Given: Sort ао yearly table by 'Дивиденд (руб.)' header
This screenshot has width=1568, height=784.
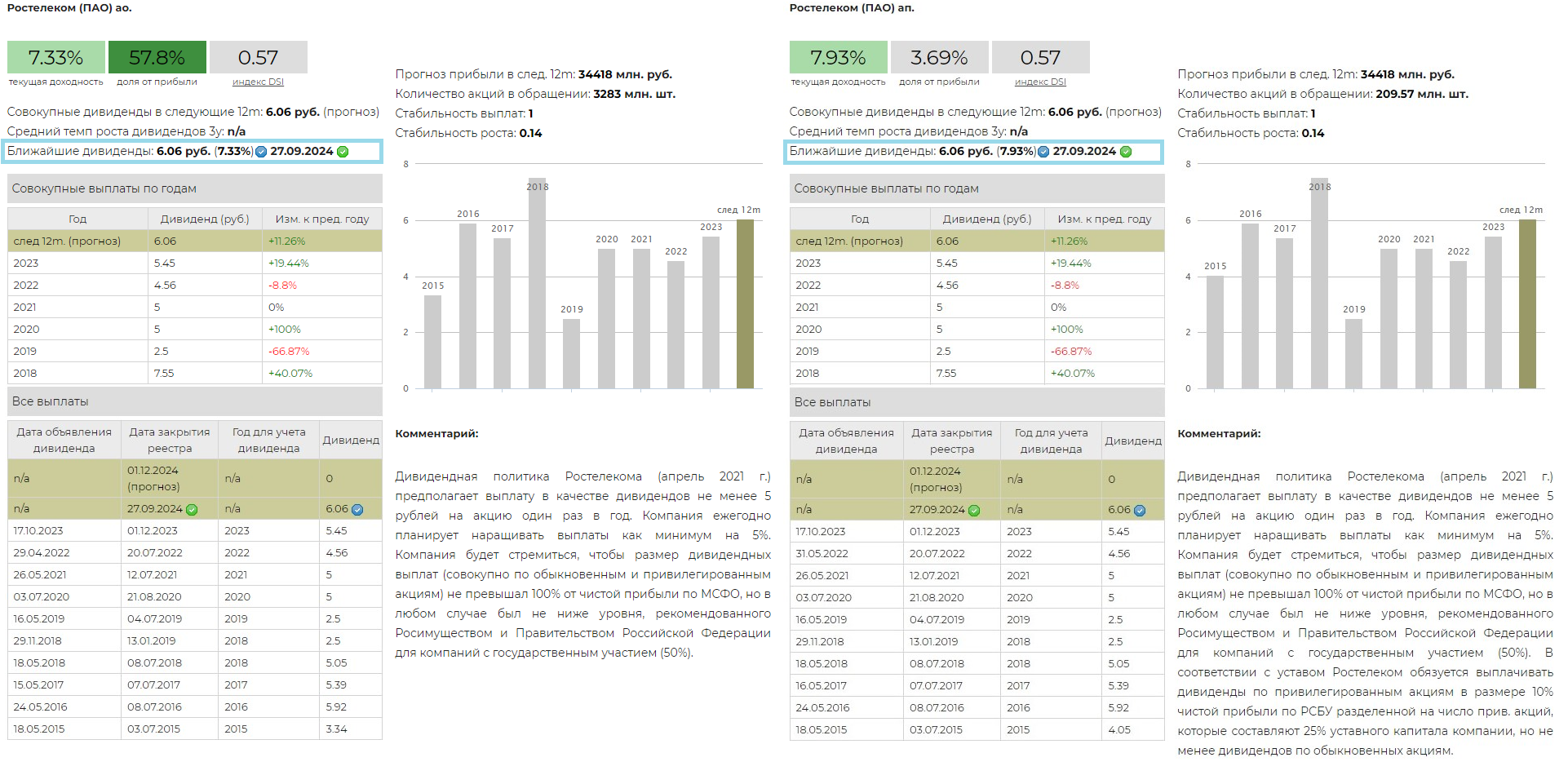Looking at the screenshot, I should [205, 219].
